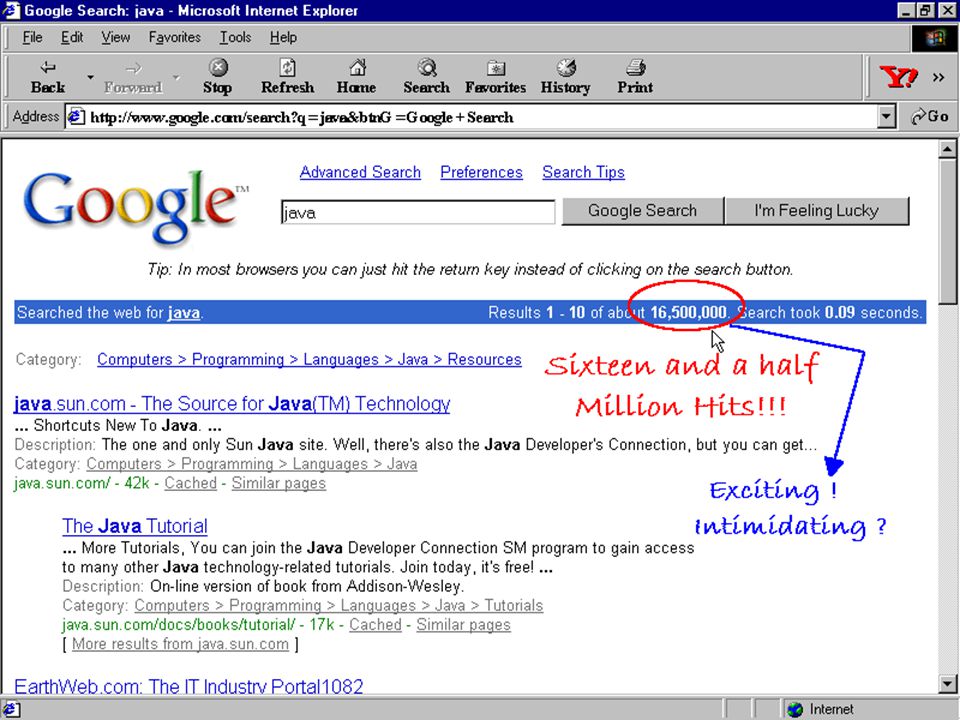Click the scrollbar down arrow
The height and width of the screenshot is (720, 960).
click(x=947, y=683)
